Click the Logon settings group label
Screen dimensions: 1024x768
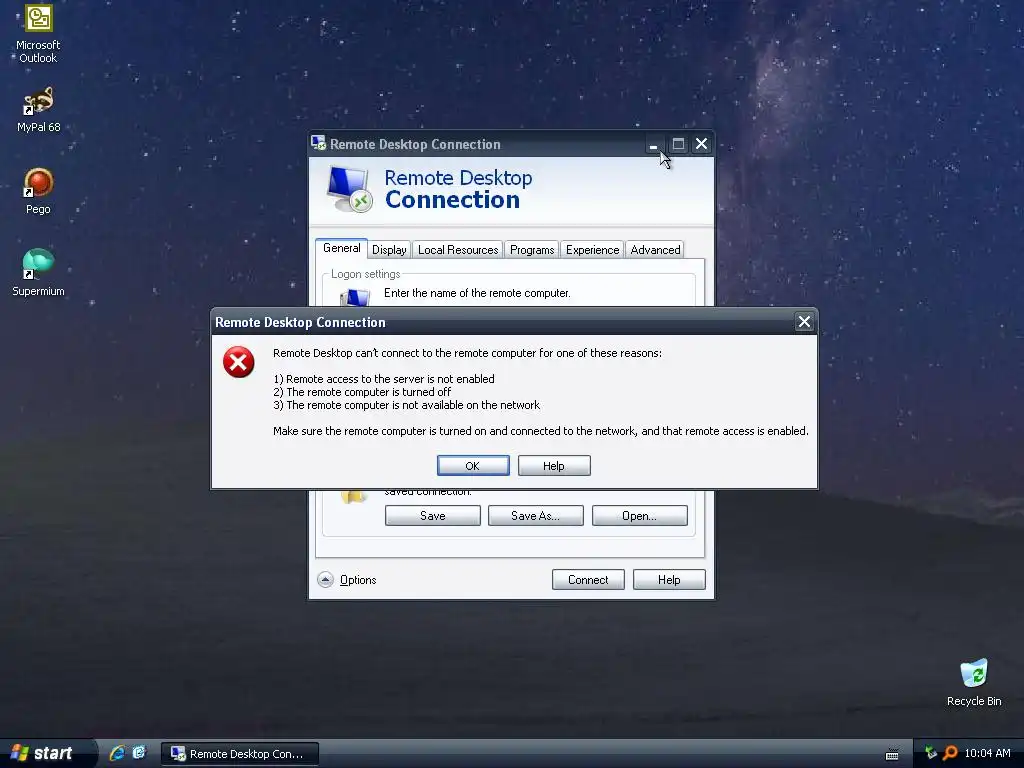365,274
